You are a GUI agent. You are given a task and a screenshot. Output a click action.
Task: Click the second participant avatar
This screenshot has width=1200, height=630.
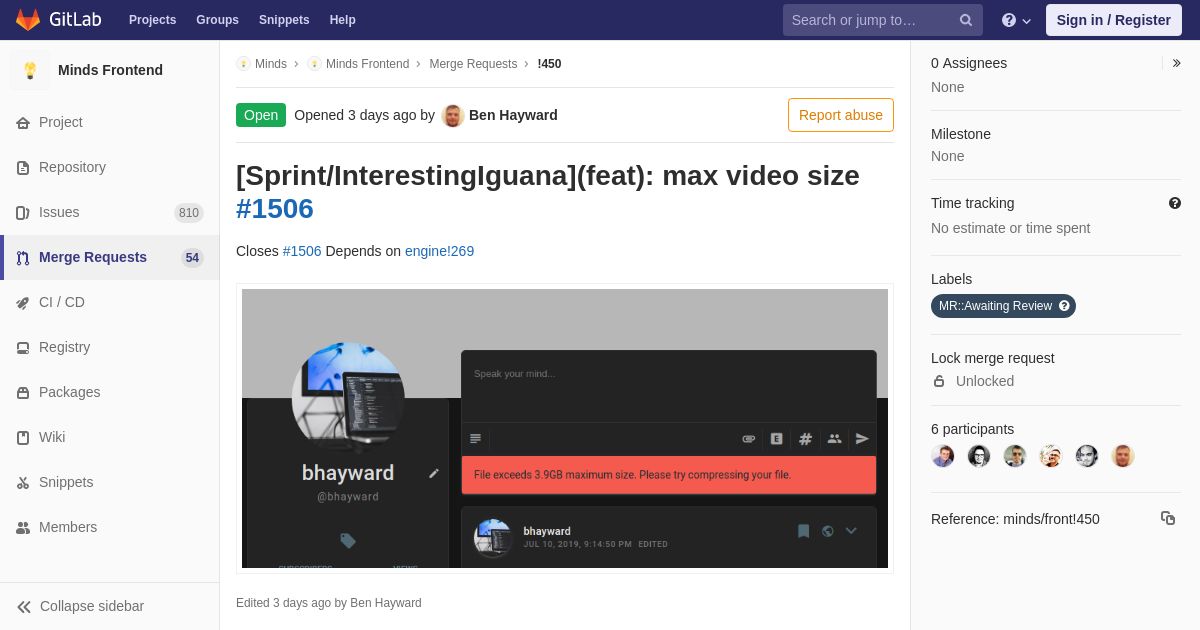[979, 456]
